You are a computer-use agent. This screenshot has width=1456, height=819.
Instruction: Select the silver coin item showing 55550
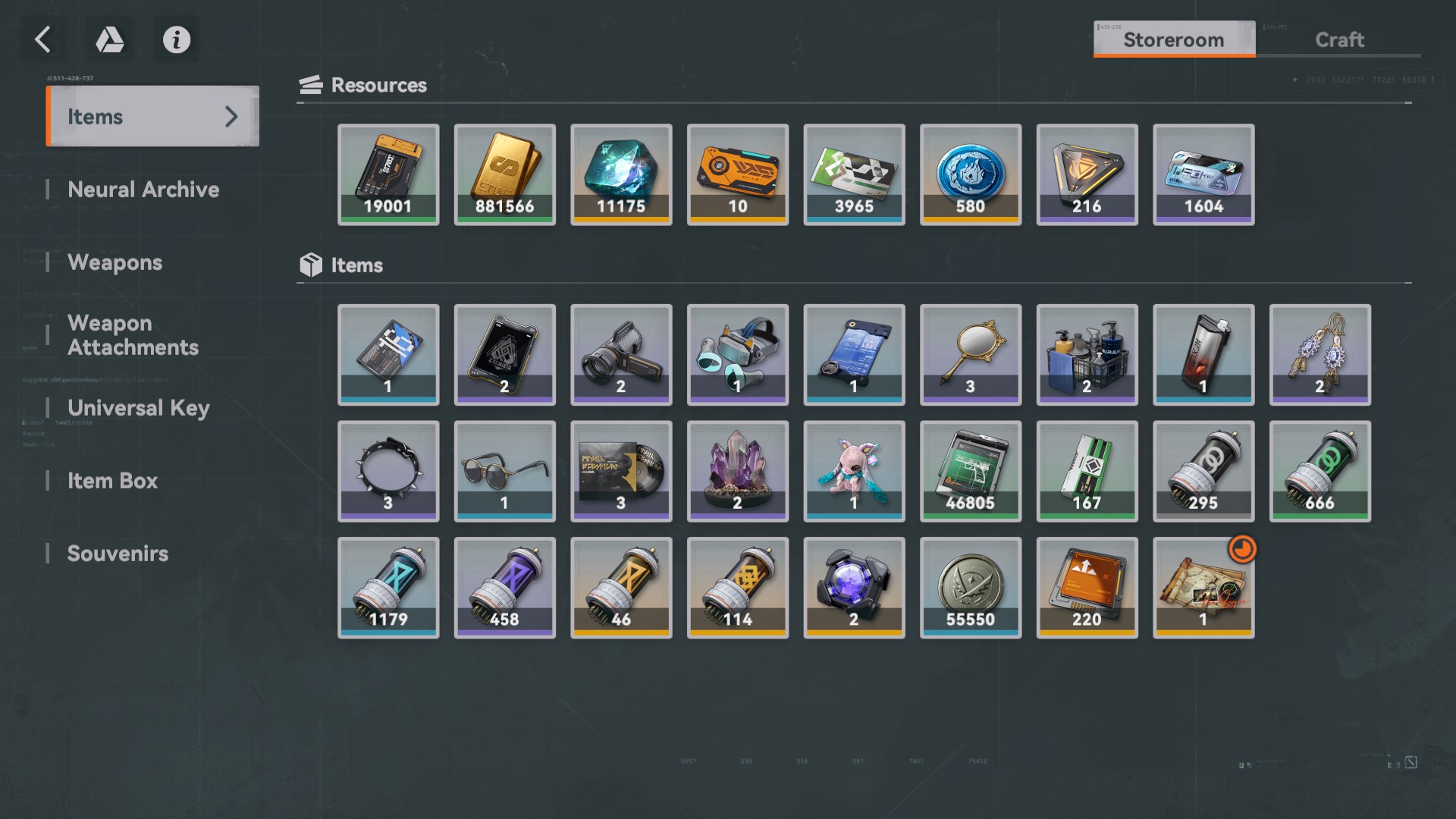(971, 588)
